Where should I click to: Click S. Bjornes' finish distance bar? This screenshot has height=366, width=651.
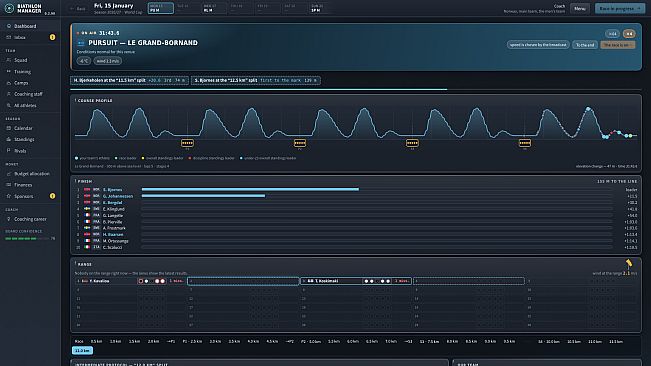click(x=250, y=189)
